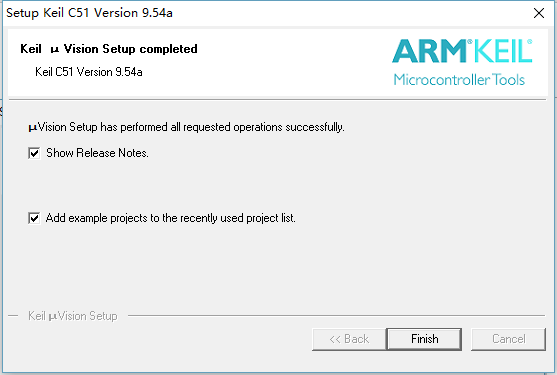Click the 'Show Release Notes.' label text
The width and height of the screenshot is (557, 375).
coord(97,153)
